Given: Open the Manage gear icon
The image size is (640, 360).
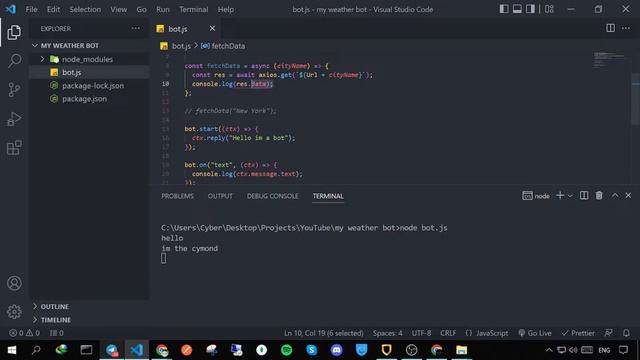Looking at the screenshot, I should click(14, 311).
